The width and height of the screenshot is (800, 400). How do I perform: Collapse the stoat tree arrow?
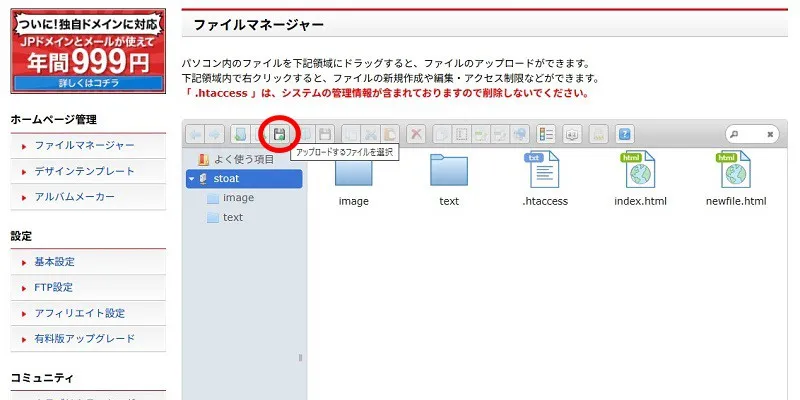[191, 179]
